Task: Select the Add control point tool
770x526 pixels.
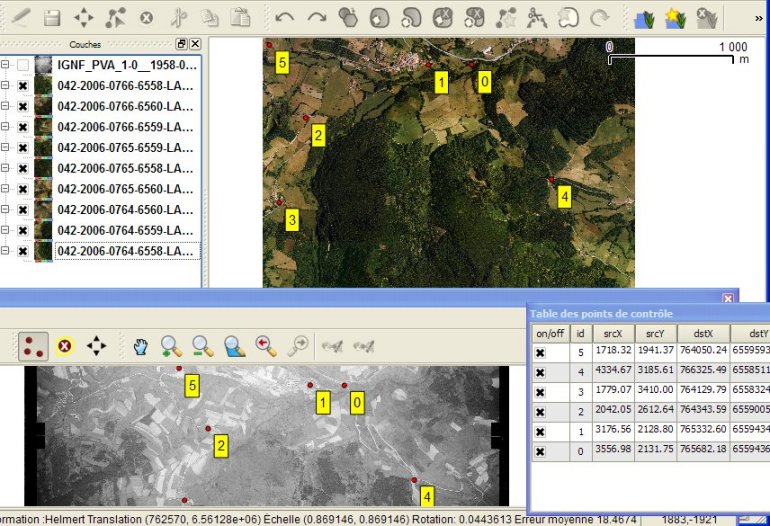Action: (31, 346)
